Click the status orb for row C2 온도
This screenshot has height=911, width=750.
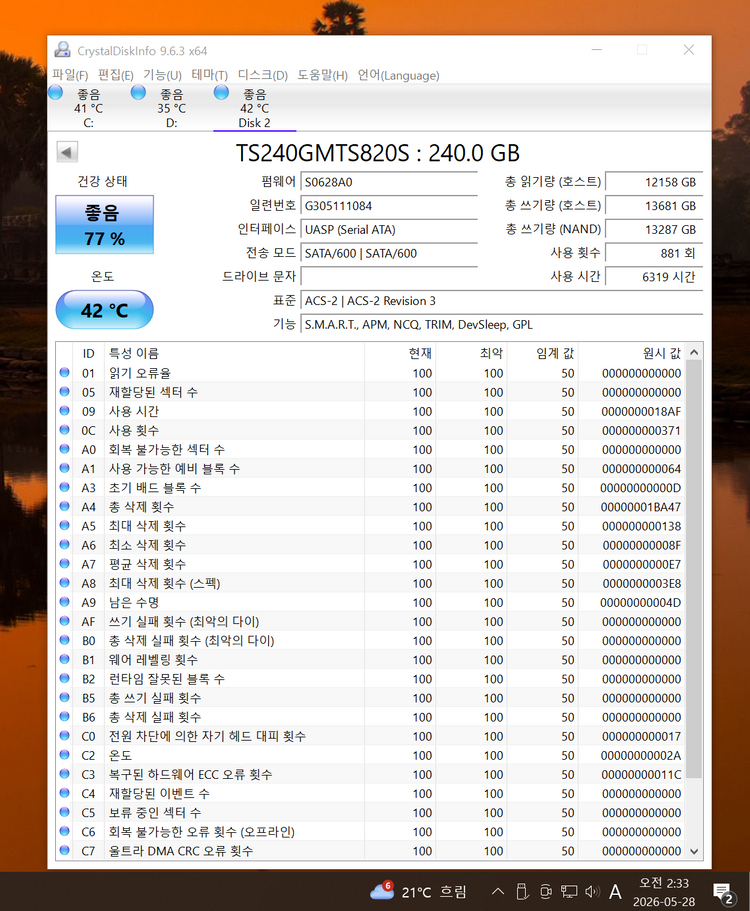64,755
